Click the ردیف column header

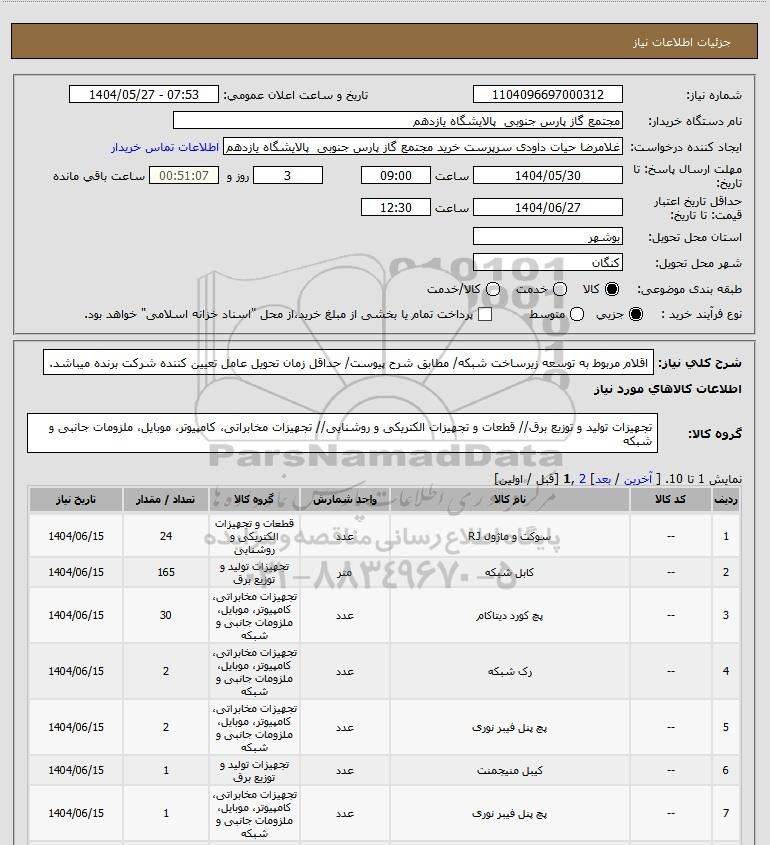(x=726, y=500)
